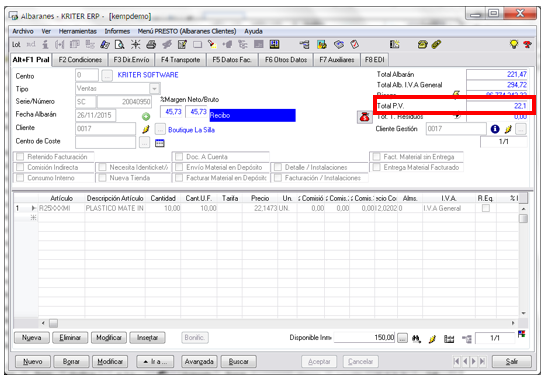Image resolution: width=550 pixels, height=377 pixels.
Task: Click the browse button after Cliente Gestión pencil
Action: click(521, 129)
